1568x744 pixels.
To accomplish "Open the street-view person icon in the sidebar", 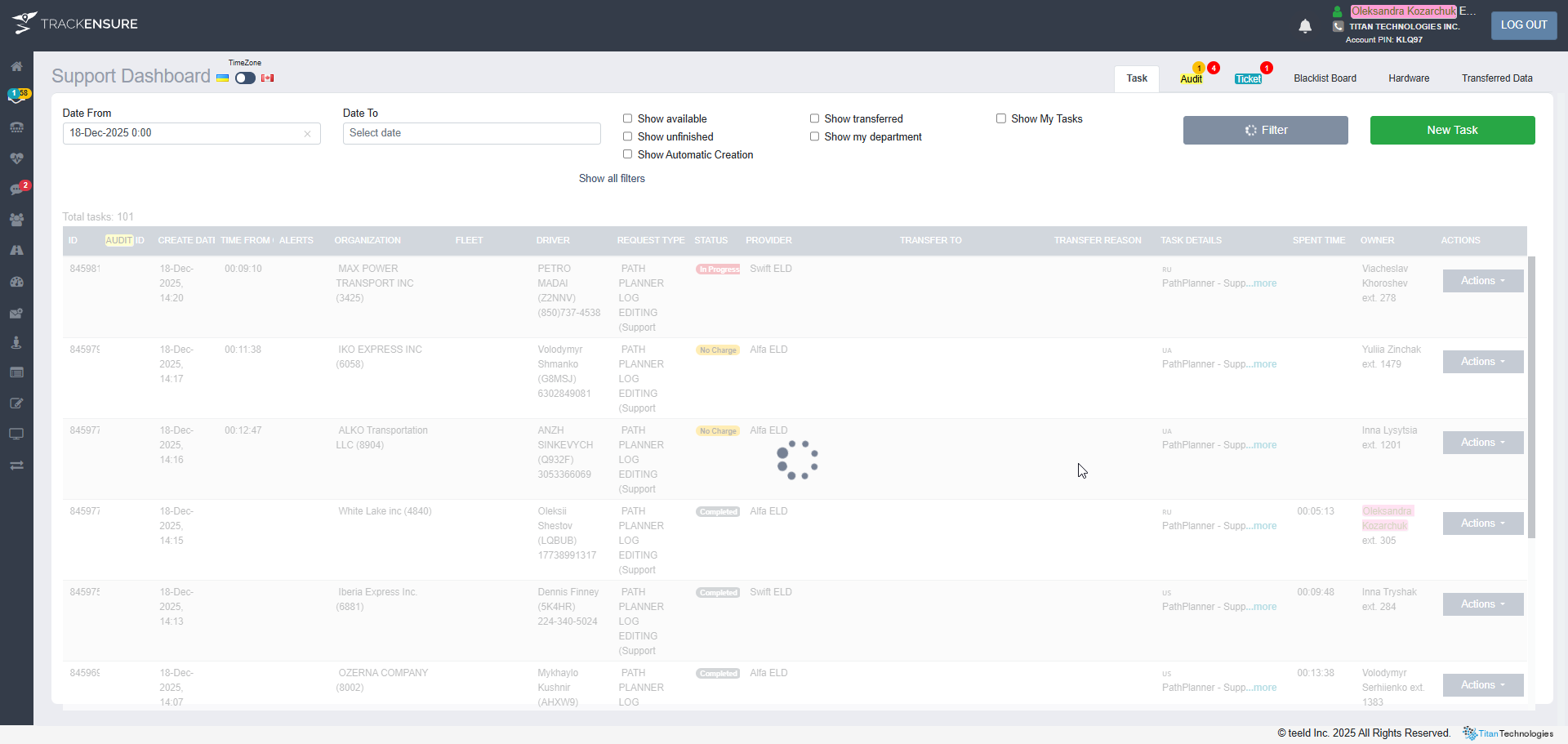I will click(16, 342).
